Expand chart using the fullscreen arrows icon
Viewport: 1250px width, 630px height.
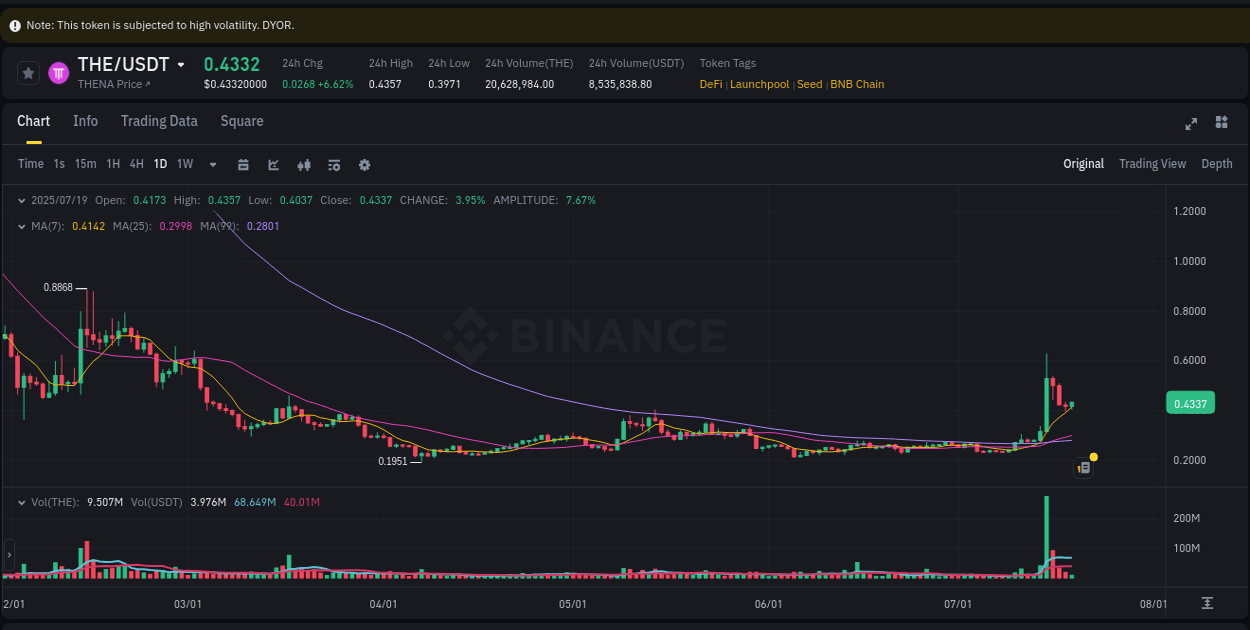1191,123
